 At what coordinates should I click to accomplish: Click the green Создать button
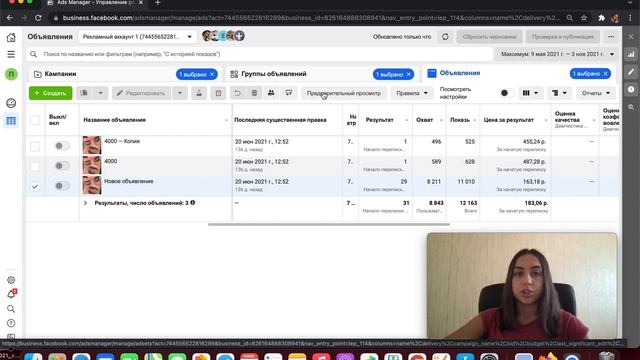51,93
